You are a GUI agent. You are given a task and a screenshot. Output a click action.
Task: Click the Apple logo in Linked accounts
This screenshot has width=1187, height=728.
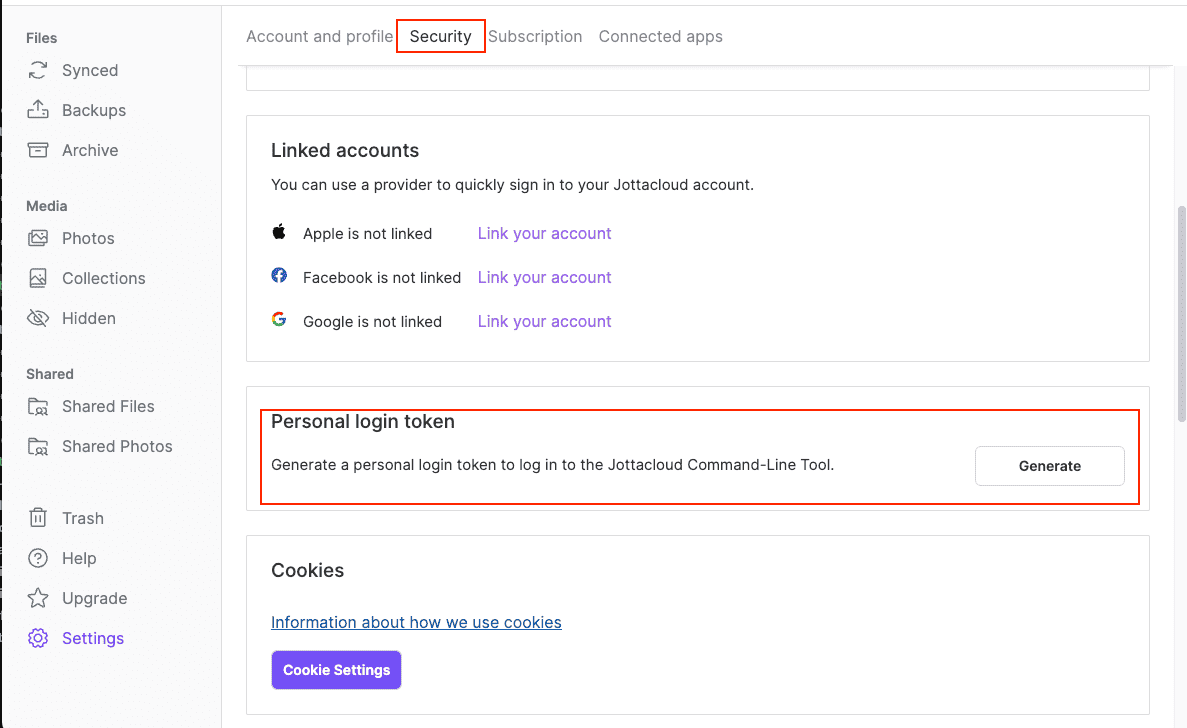coord(279,232)
